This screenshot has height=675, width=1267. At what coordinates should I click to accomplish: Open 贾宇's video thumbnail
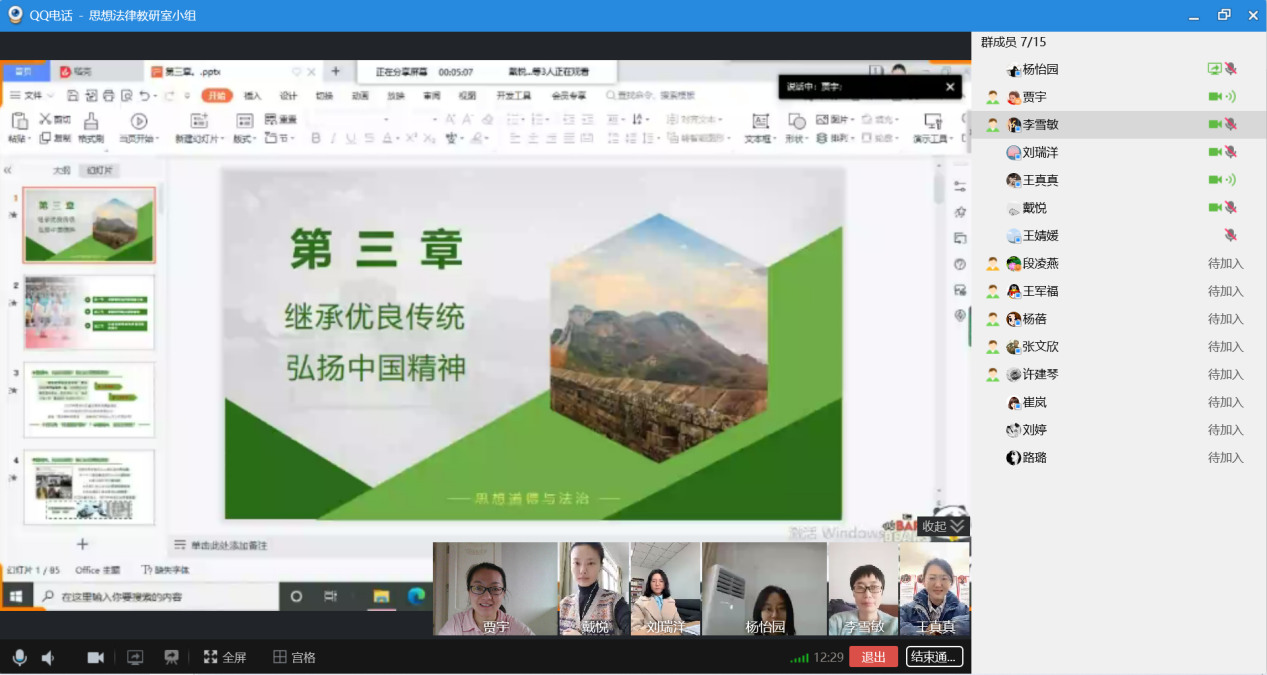coord(495,589)
